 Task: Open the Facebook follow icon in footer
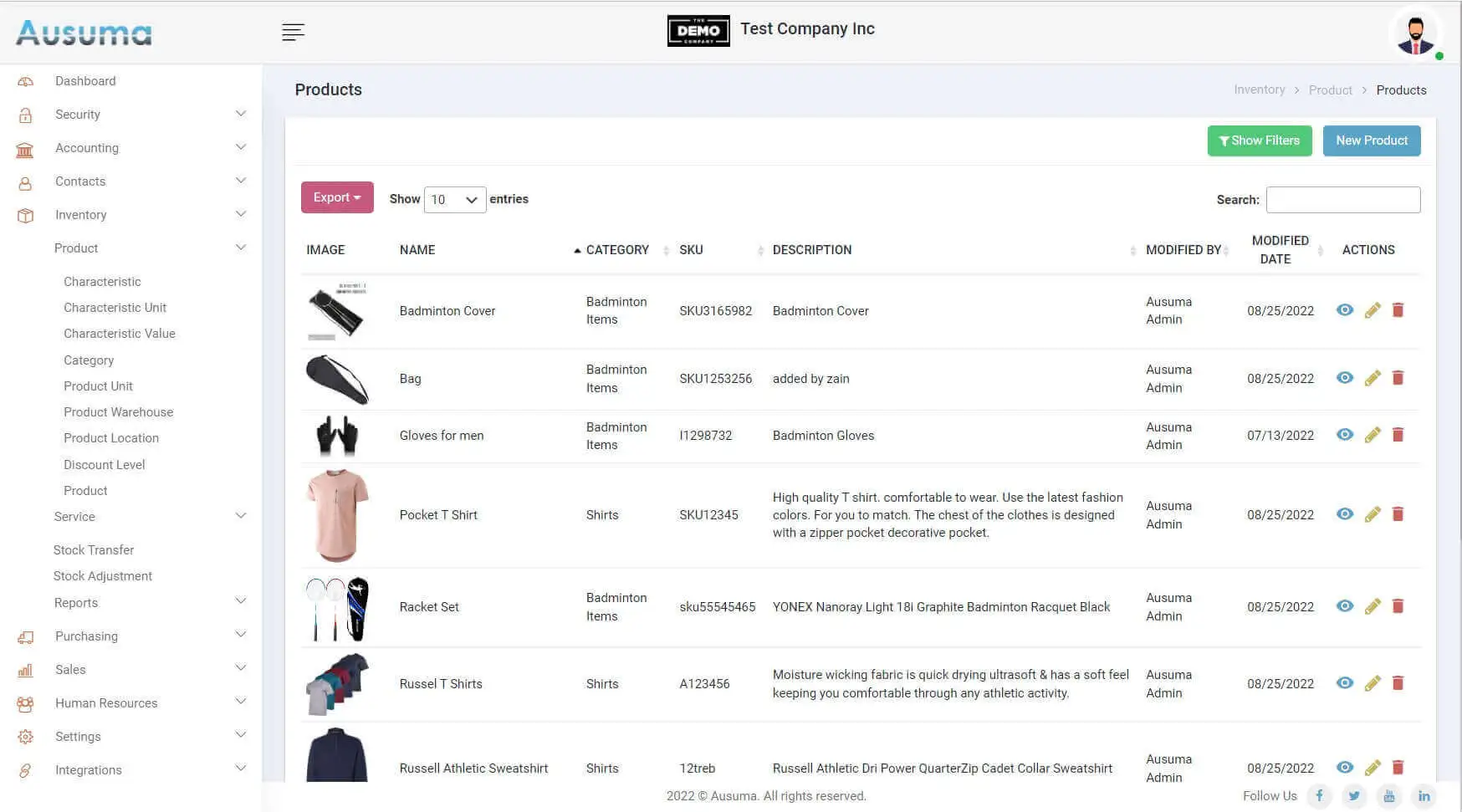click(x=1319, y=796)
